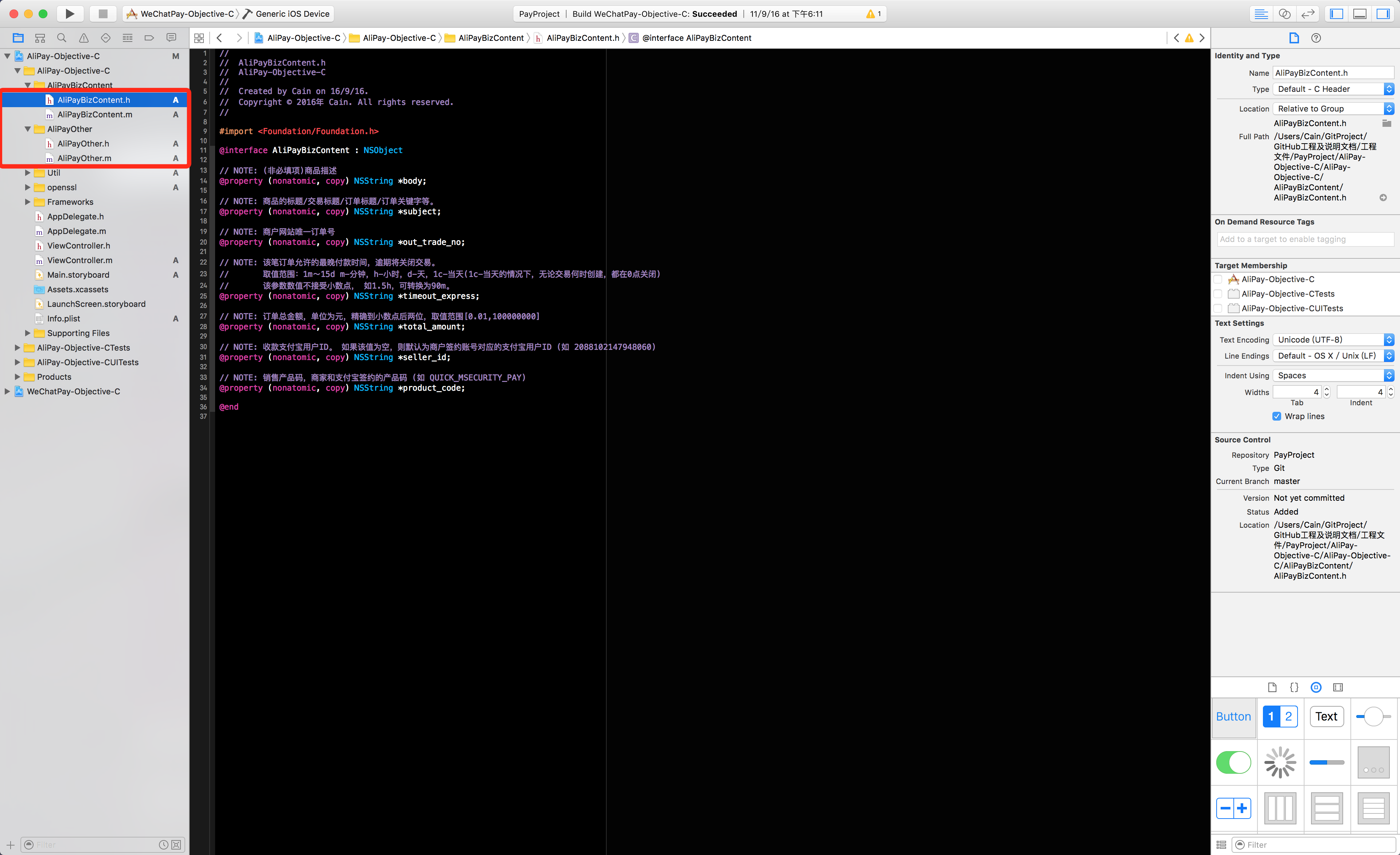Check AliPay-Objective-CUITests target membership
Viewport: 1400px width, 855px height.
(x=1218, y=308)
